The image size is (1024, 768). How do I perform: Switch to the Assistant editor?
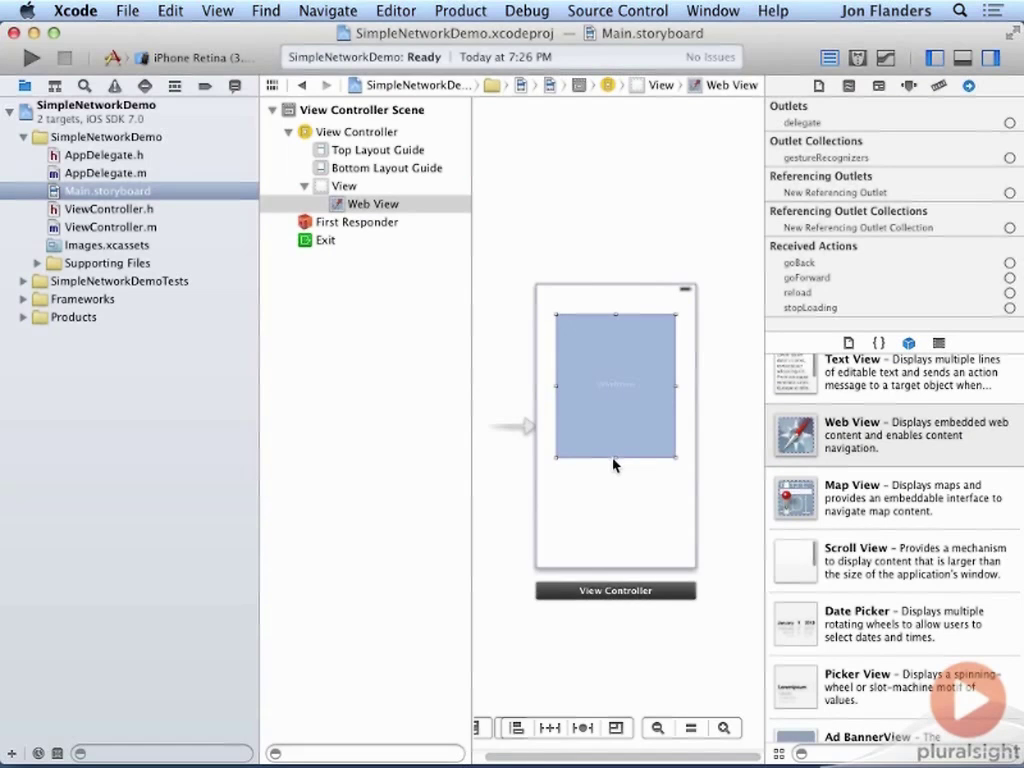pos(857,58)
